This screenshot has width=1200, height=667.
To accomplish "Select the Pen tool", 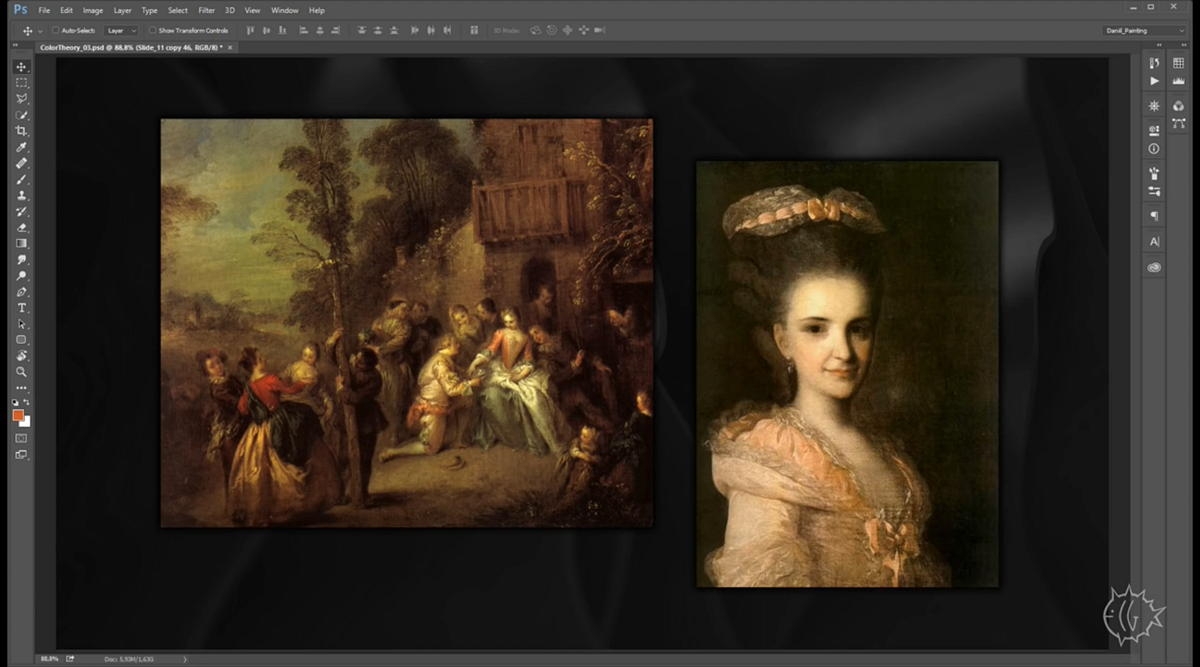I will coord(21,292).
